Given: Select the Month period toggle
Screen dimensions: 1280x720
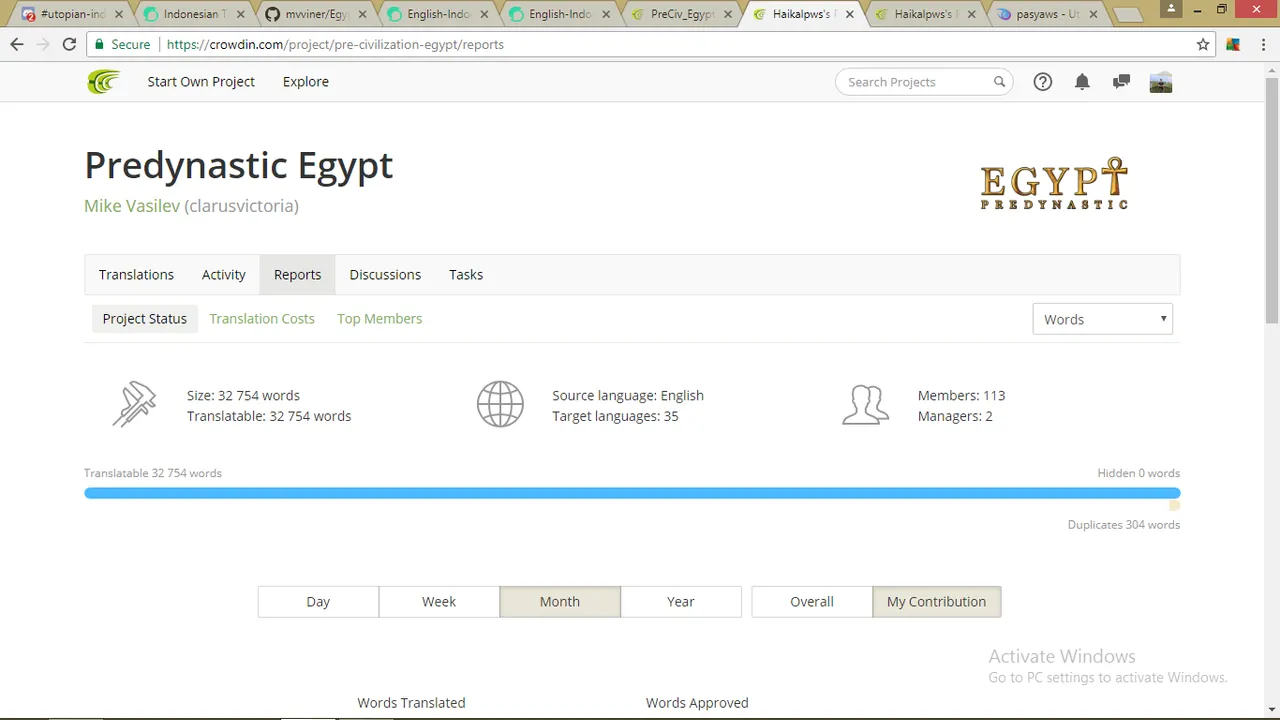Looking at the screenshot, I should click(560, 601).
